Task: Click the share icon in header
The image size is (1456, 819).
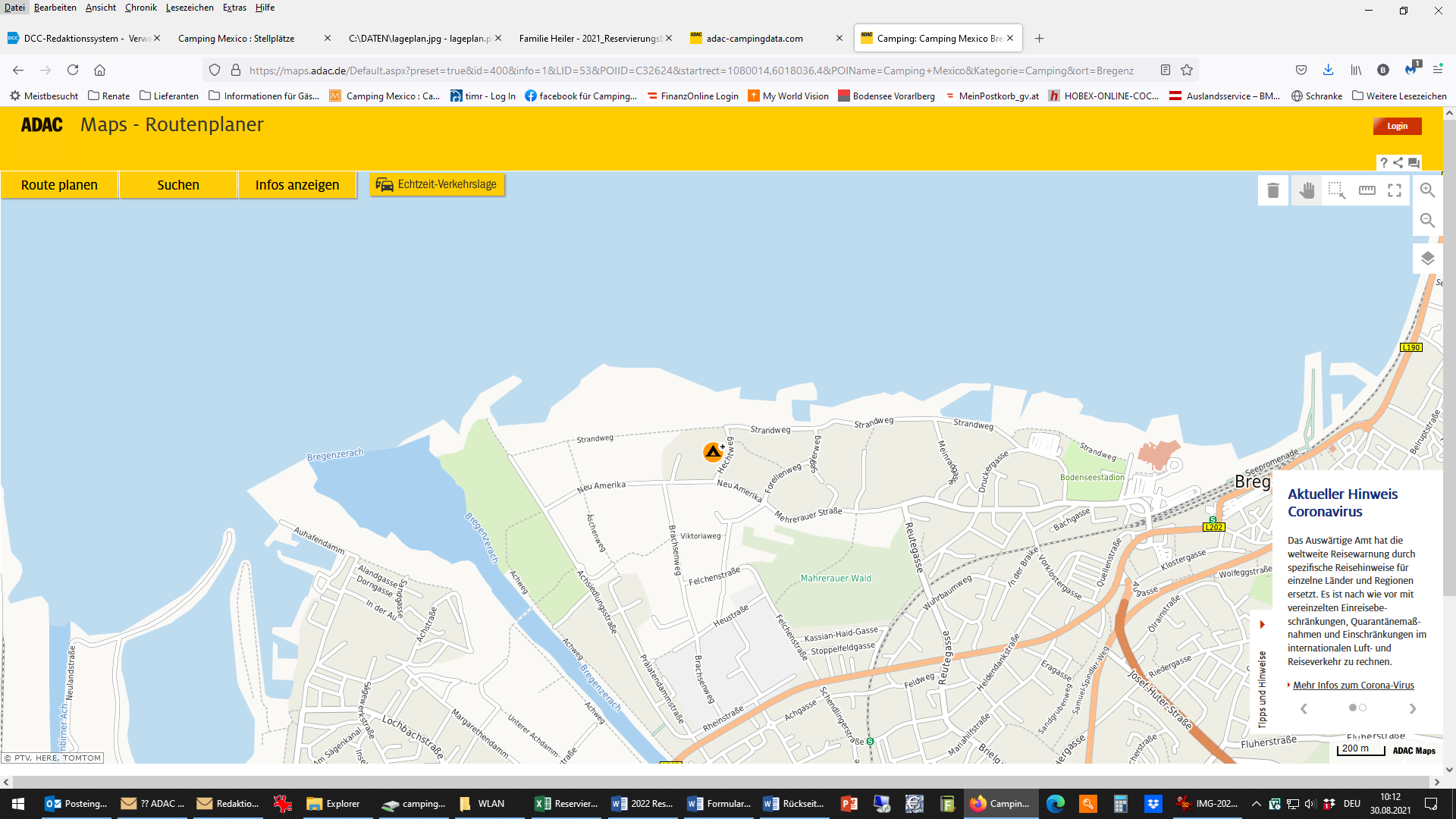Action: (x=1398, y=162)
